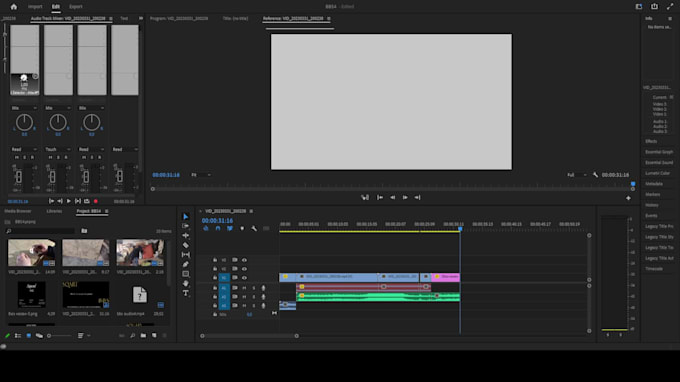Step forward one frame in Reference monitor
Image resolution: width=680 pixels, height=382 pixels.
point(405,197)
